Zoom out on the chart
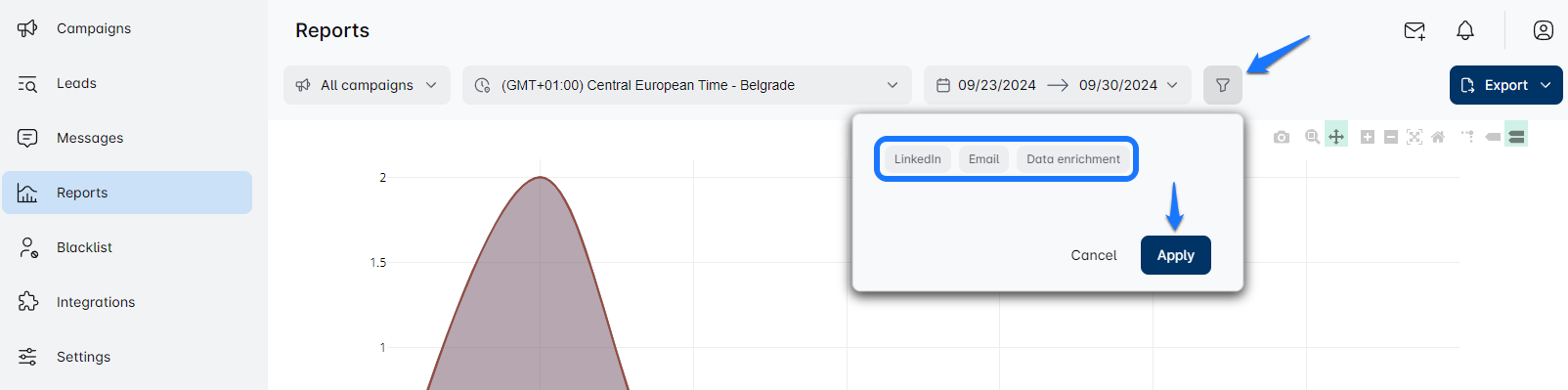 click(x=1391, y=137)
